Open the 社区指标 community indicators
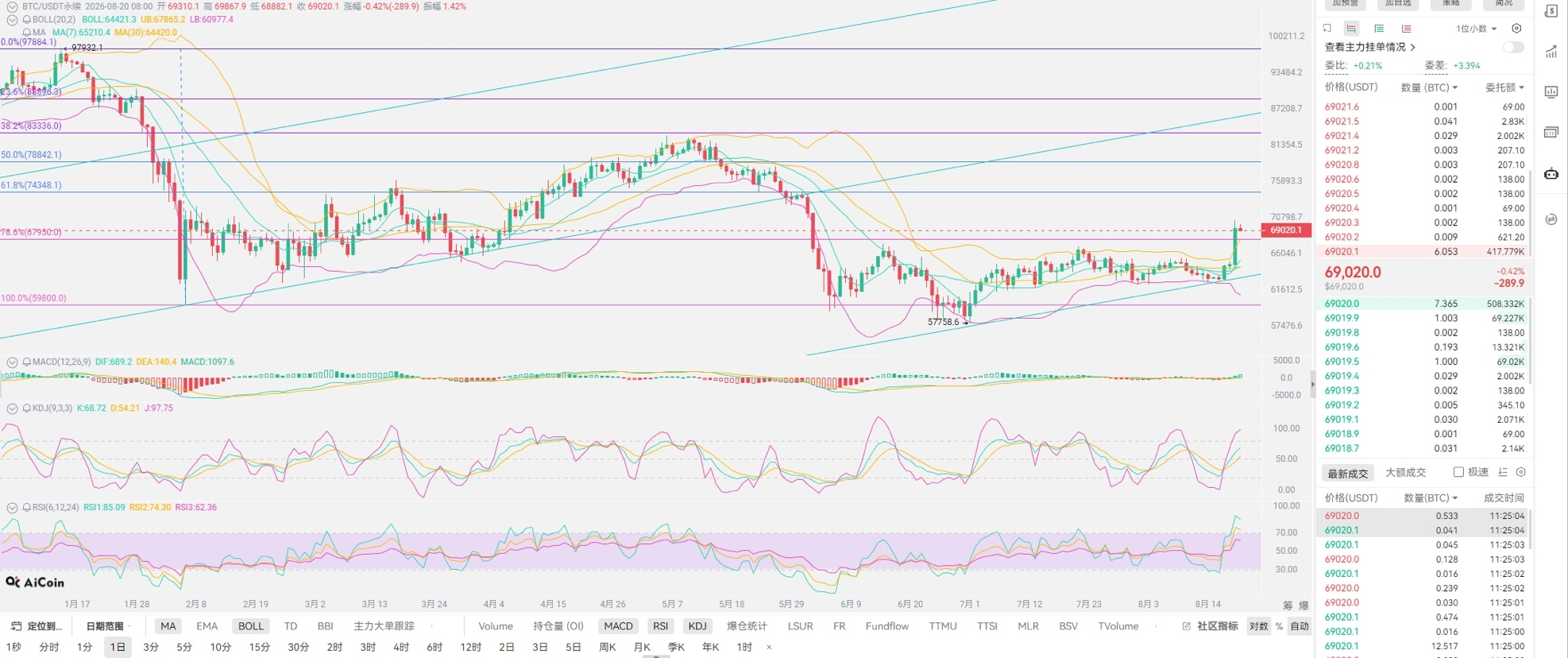This screenshot has width=1568, height=658. 1218,626
